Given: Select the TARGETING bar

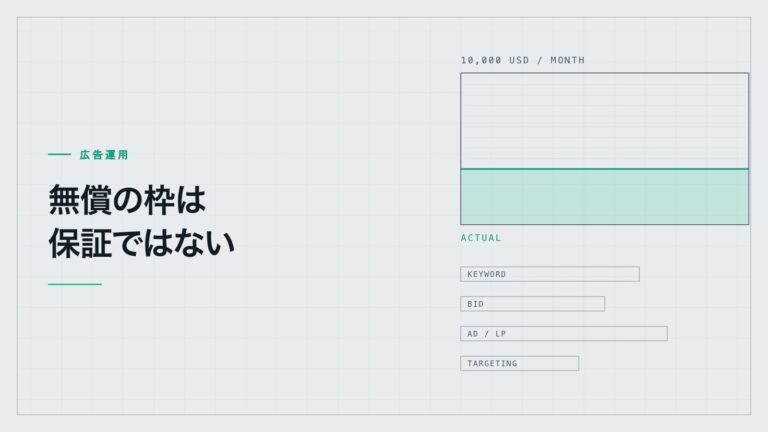Looking at the screenshot, I should pos(520,363).
